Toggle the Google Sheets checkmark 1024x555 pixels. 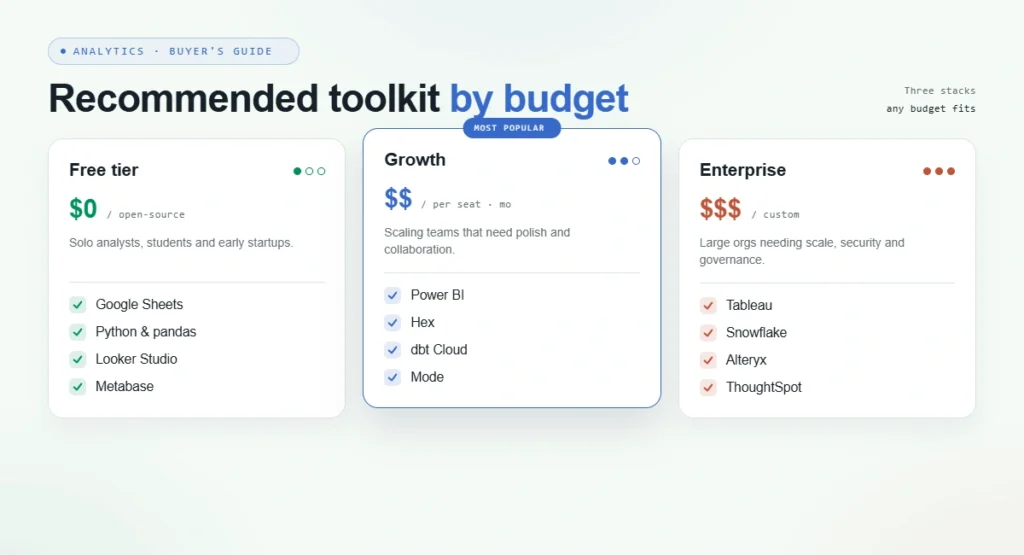[x=78, y=304]
